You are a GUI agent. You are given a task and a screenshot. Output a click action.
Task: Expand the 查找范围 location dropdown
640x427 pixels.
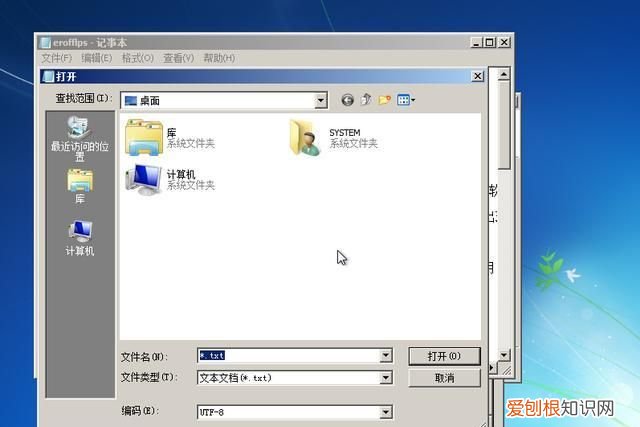[321, 100]
